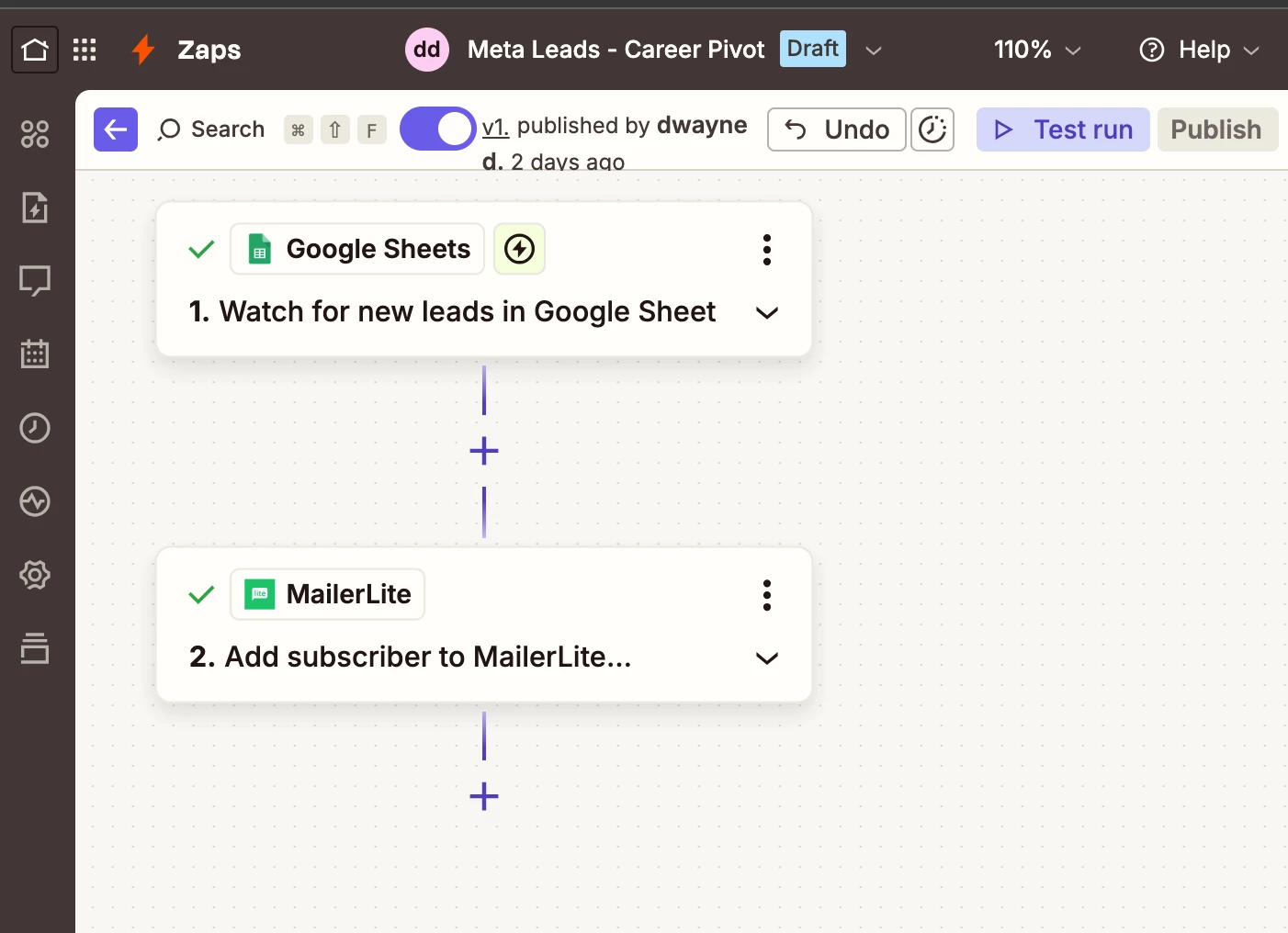Go to Zapier home icon
Viewport: 1288px width, 933px height.
click(35, 50)
